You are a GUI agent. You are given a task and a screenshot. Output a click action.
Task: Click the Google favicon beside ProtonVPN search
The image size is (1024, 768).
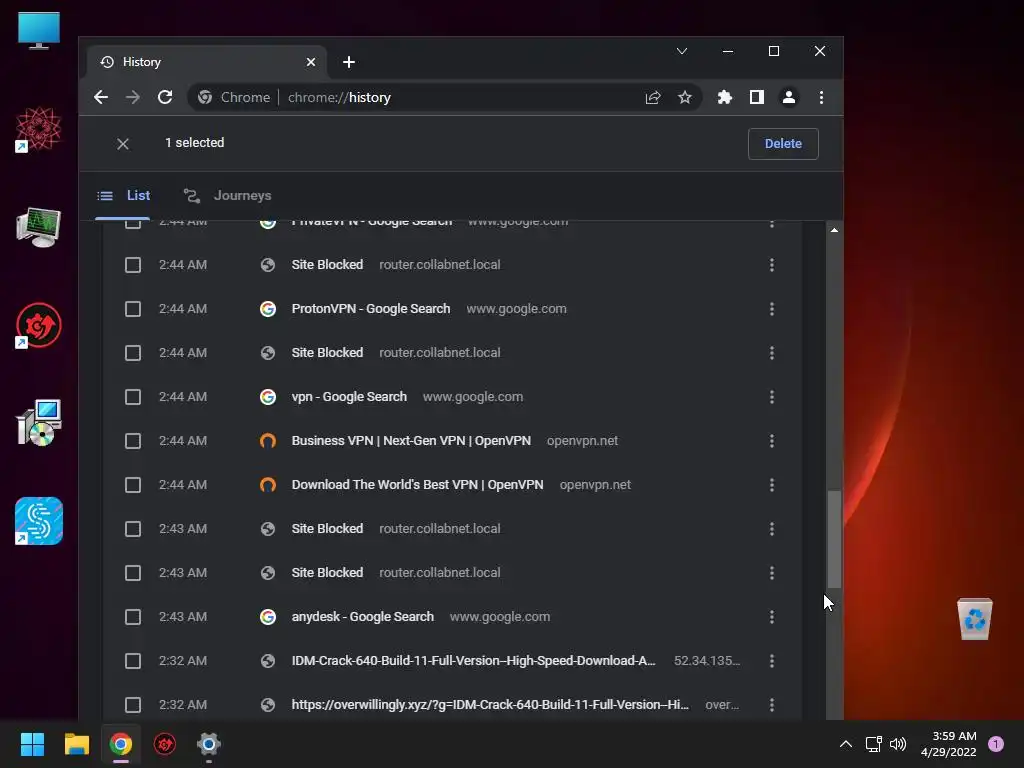point(268,309)
